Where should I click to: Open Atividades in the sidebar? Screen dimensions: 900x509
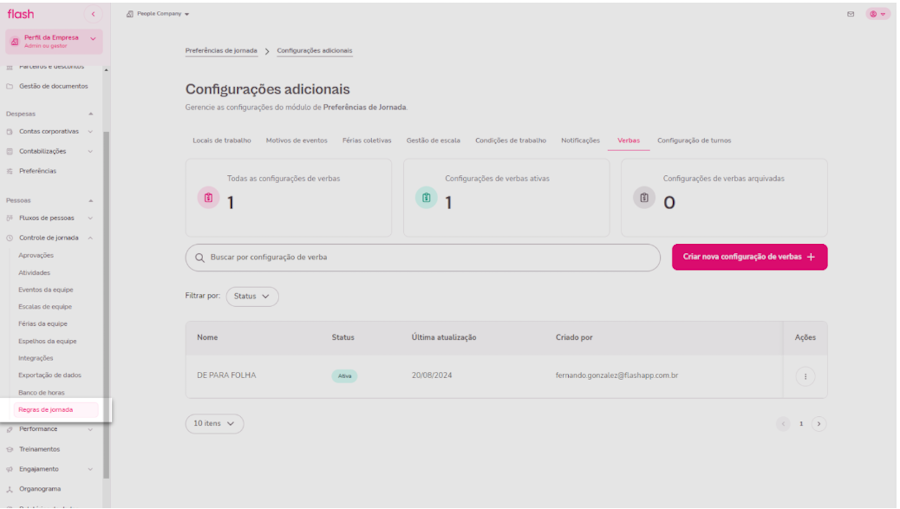tap(34, 273)
